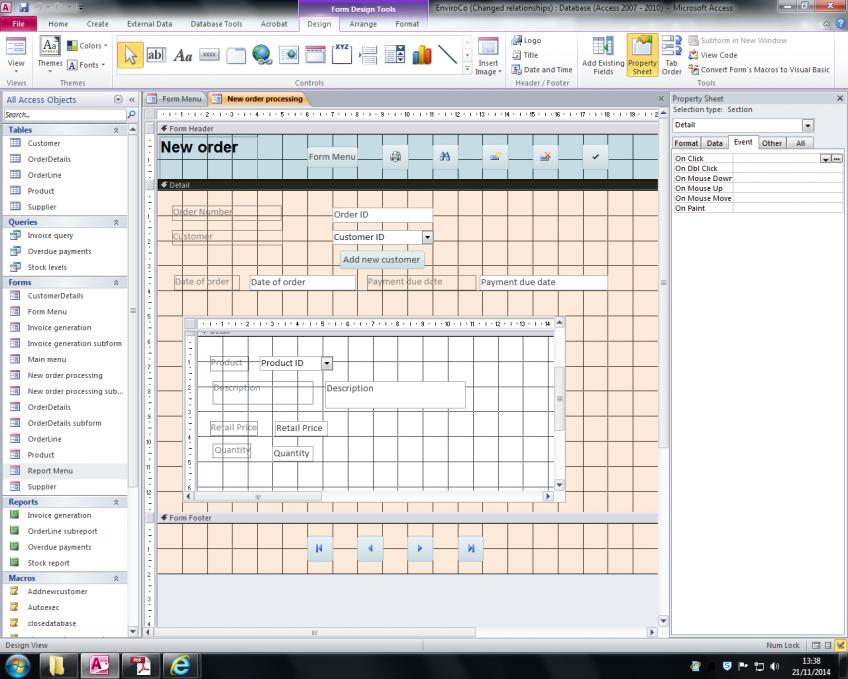The height and width of the screenshot is (679, 848).
Task: Open the Product ID combo box arrow
Action: pos(327,363)
